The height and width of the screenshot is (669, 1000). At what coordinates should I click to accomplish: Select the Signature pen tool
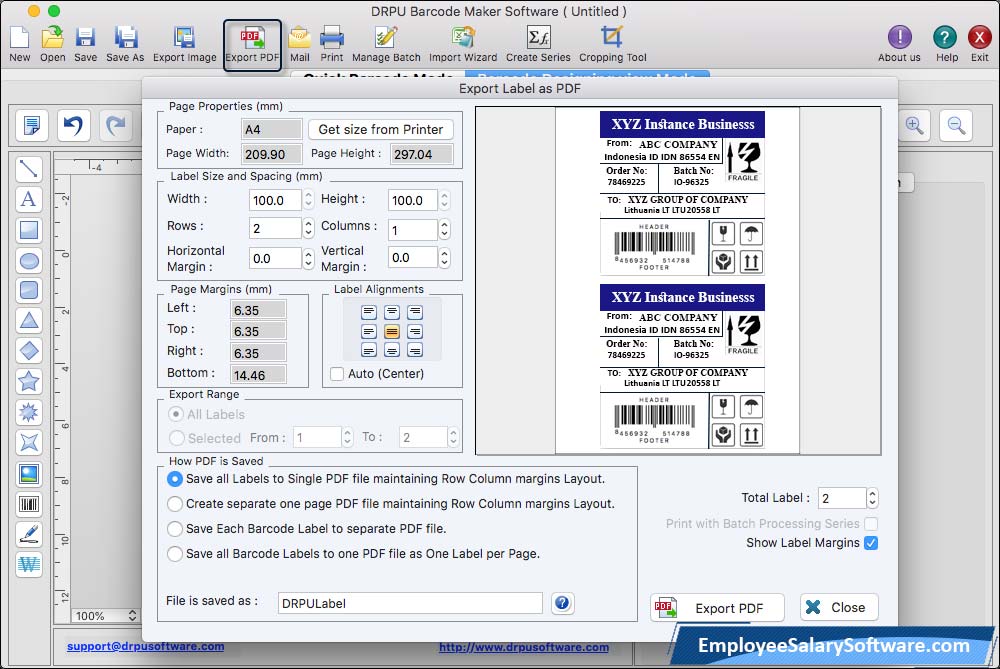click(29, 534)
